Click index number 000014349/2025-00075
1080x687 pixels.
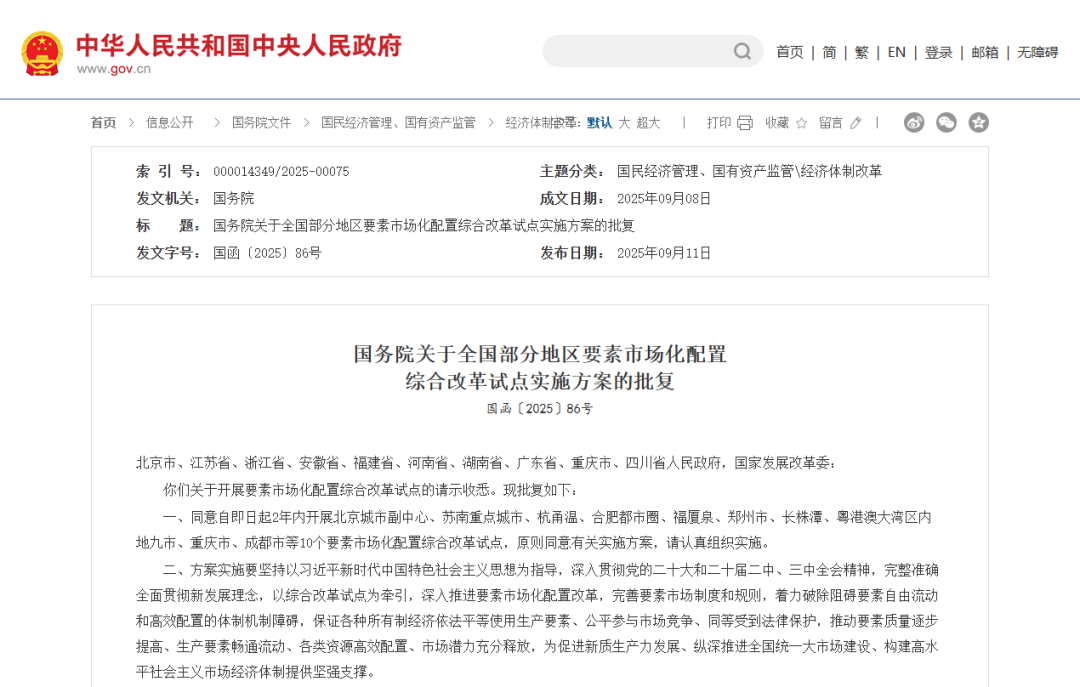tap(281, 172)
